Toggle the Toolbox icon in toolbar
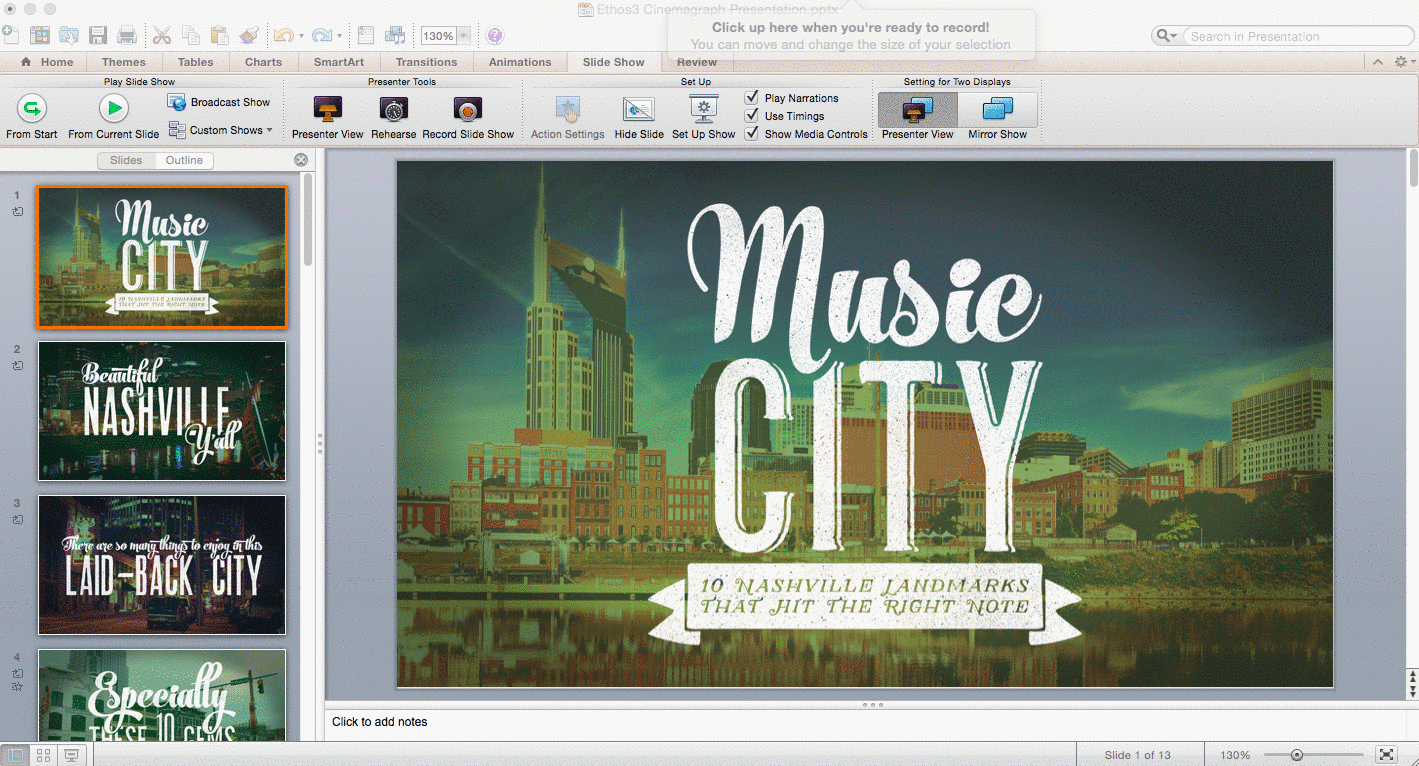 (x=366, y=35)
